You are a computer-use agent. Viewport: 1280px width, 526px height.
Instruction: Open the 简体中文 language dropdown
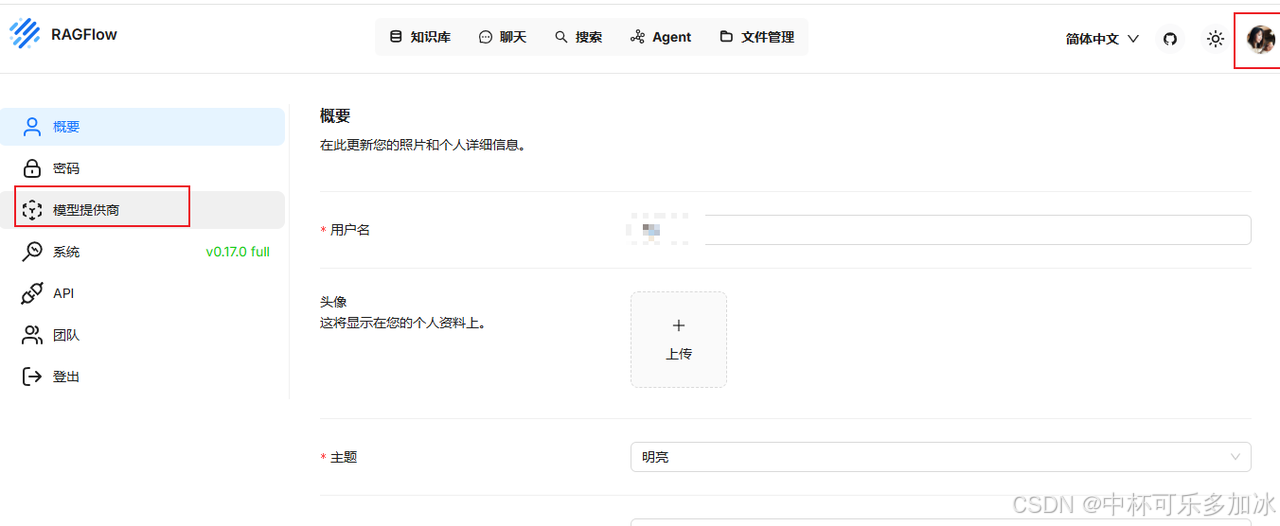(1102, 39)
